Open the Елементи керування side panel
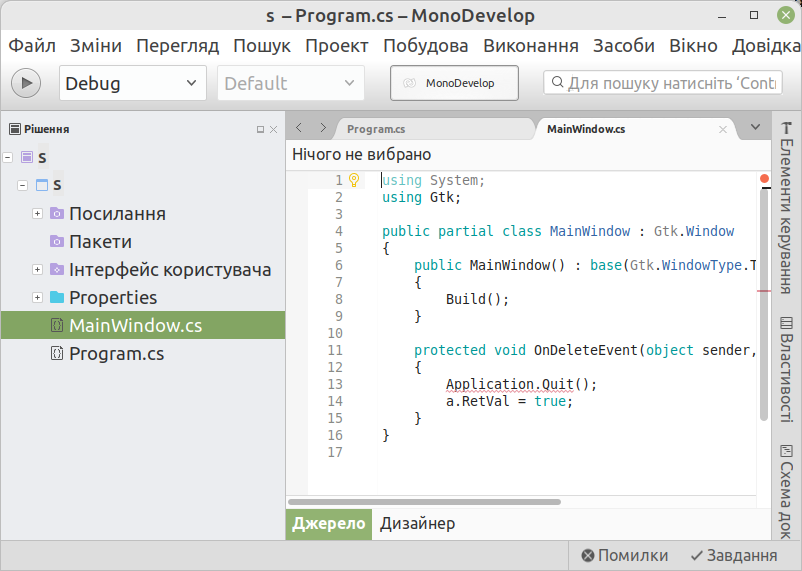 (x=787, y=207)
